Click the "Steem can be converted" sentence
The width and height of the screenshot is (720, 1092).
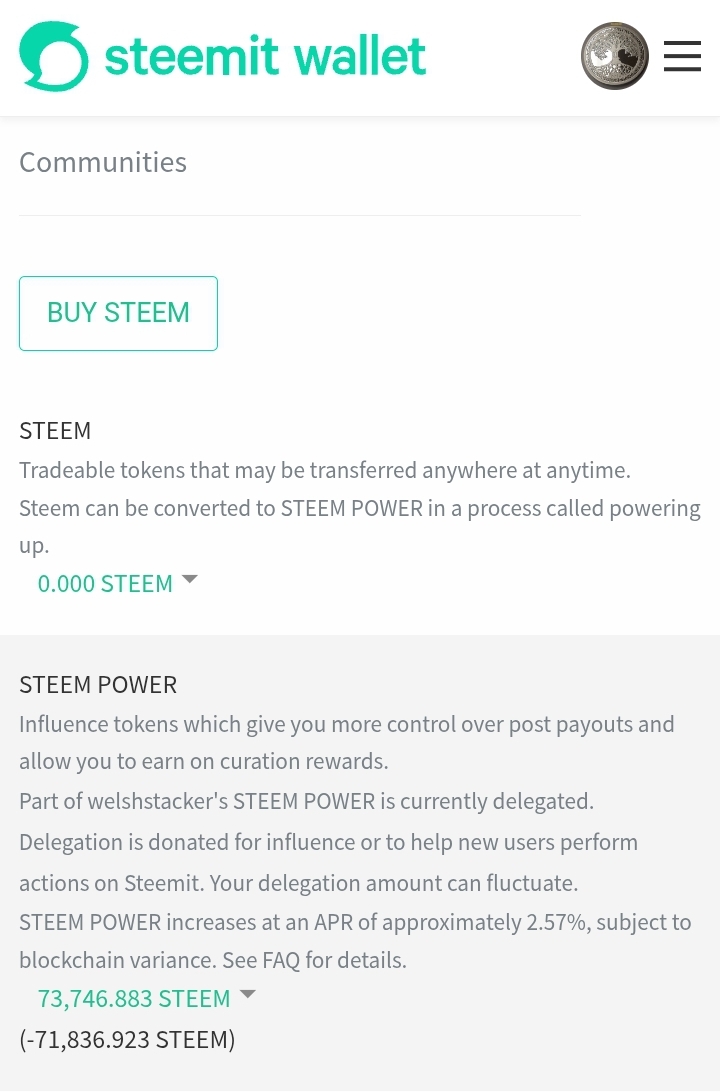[360, 526]
